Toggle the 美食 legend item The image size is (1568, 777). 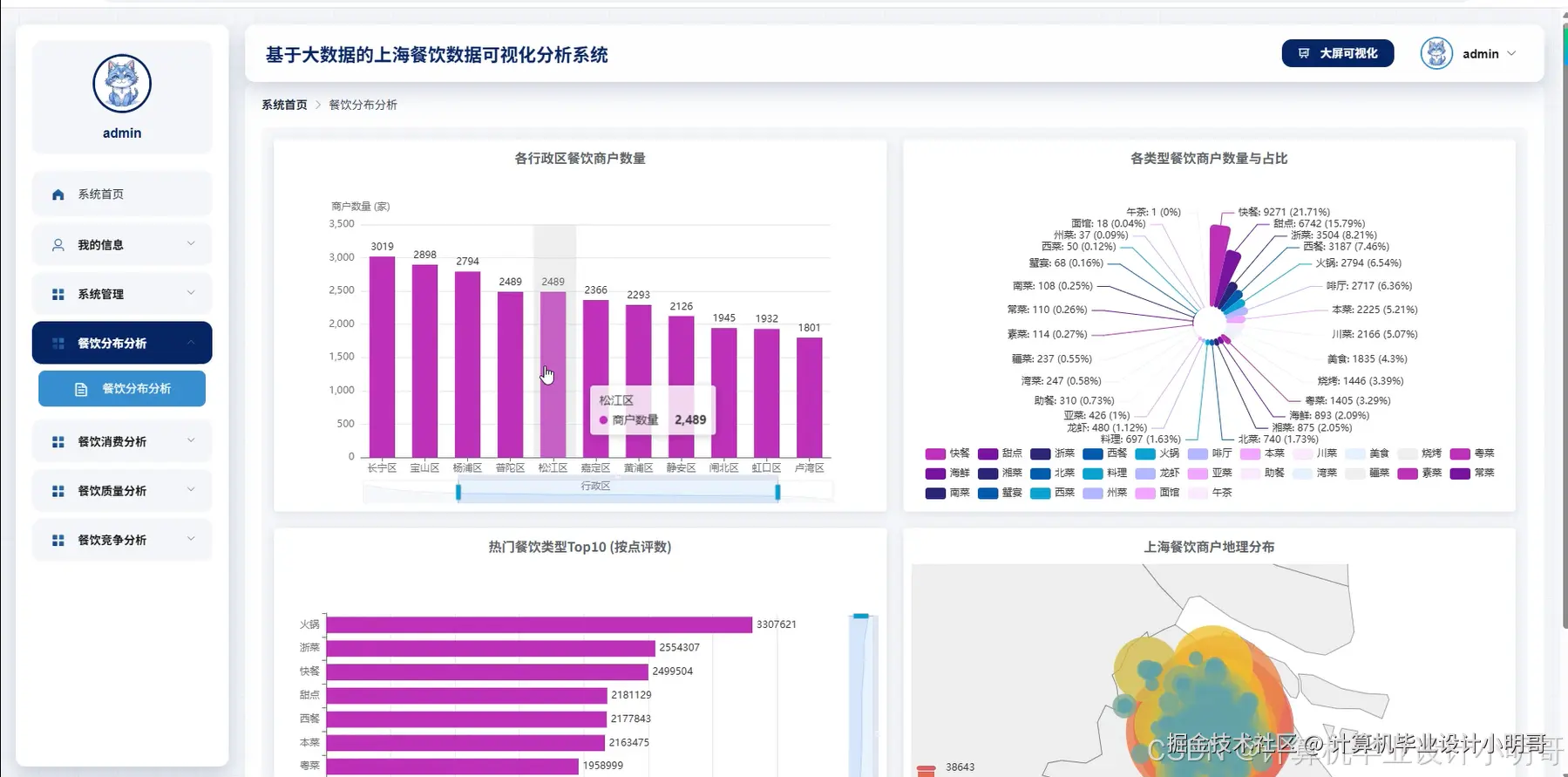pos(1367,453)
